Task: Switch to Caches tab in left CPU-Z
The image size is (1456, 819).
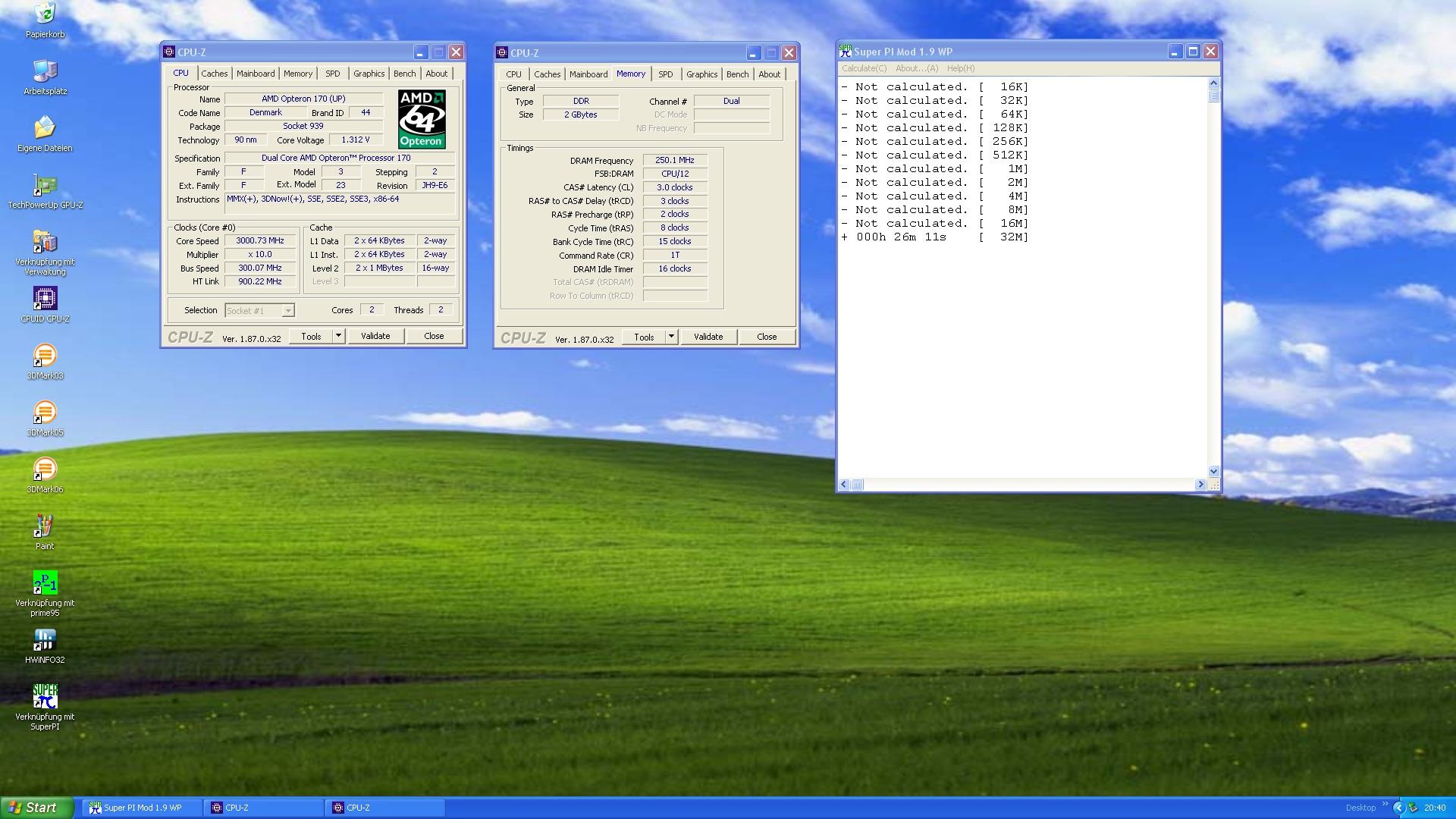Action: 214,74
